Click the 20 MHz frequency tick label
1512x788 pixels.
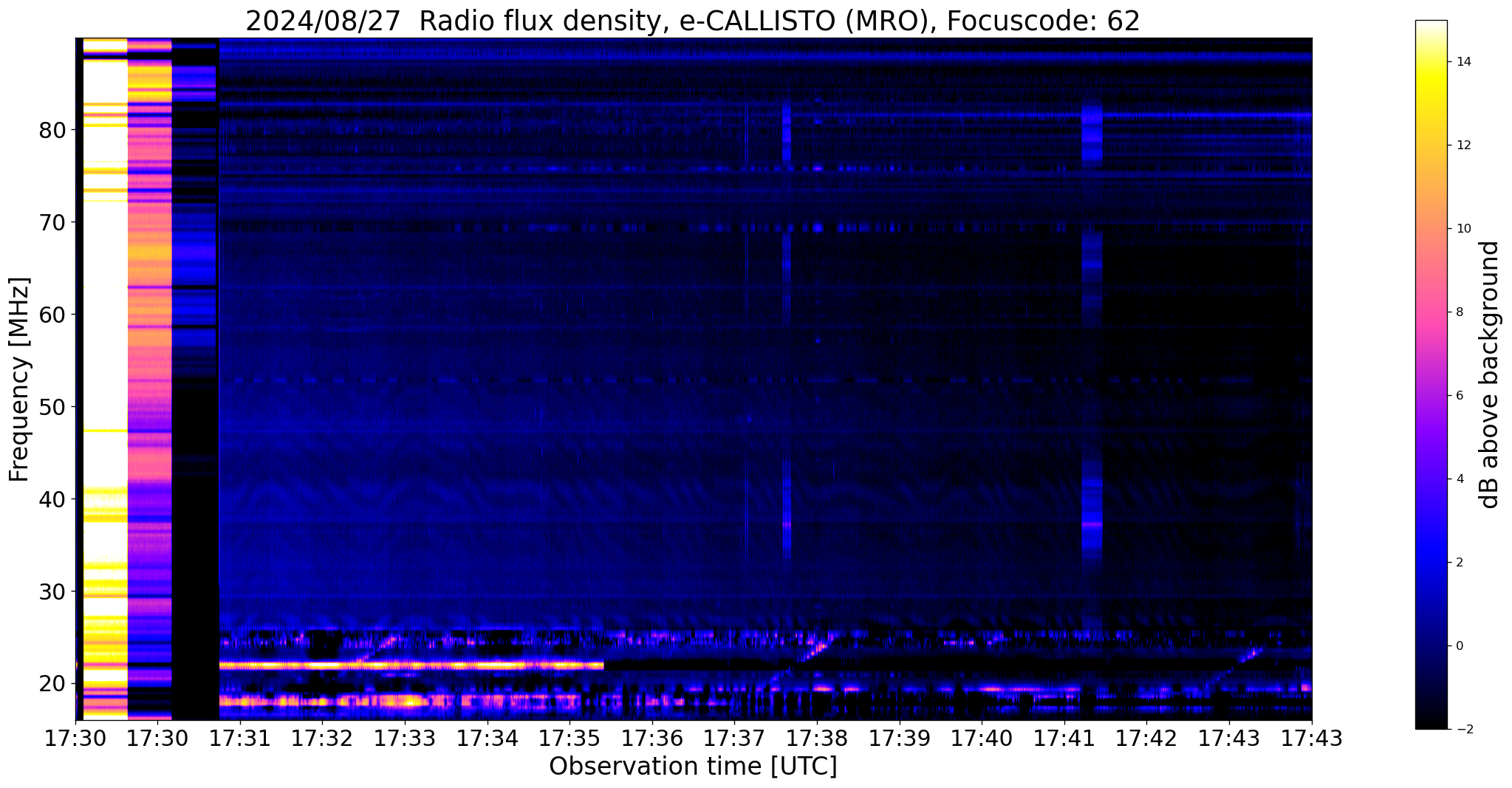[x=52, y=684]
